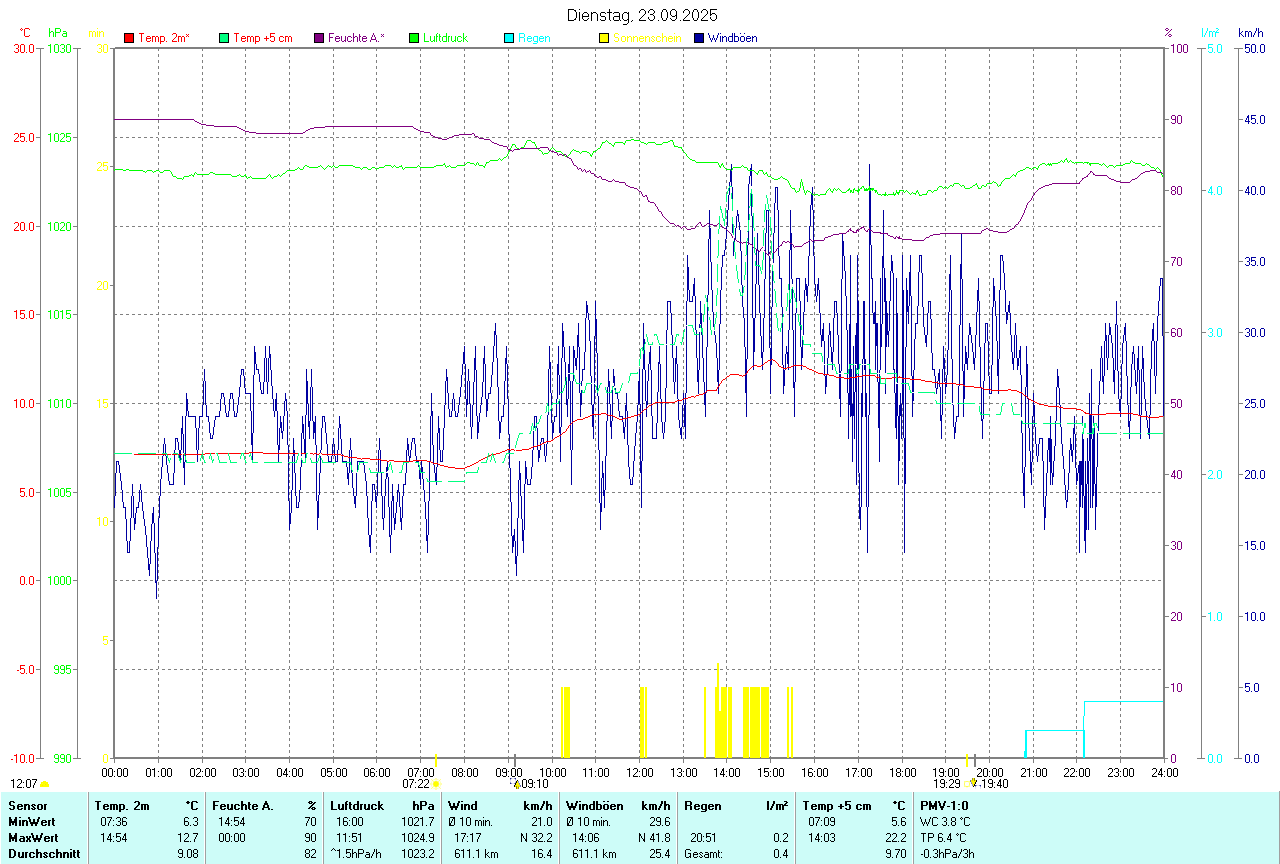Screen dimensions: 1280x864
Task: Click the purple Feuchte A. legend square
Action: tap(319, 38)
